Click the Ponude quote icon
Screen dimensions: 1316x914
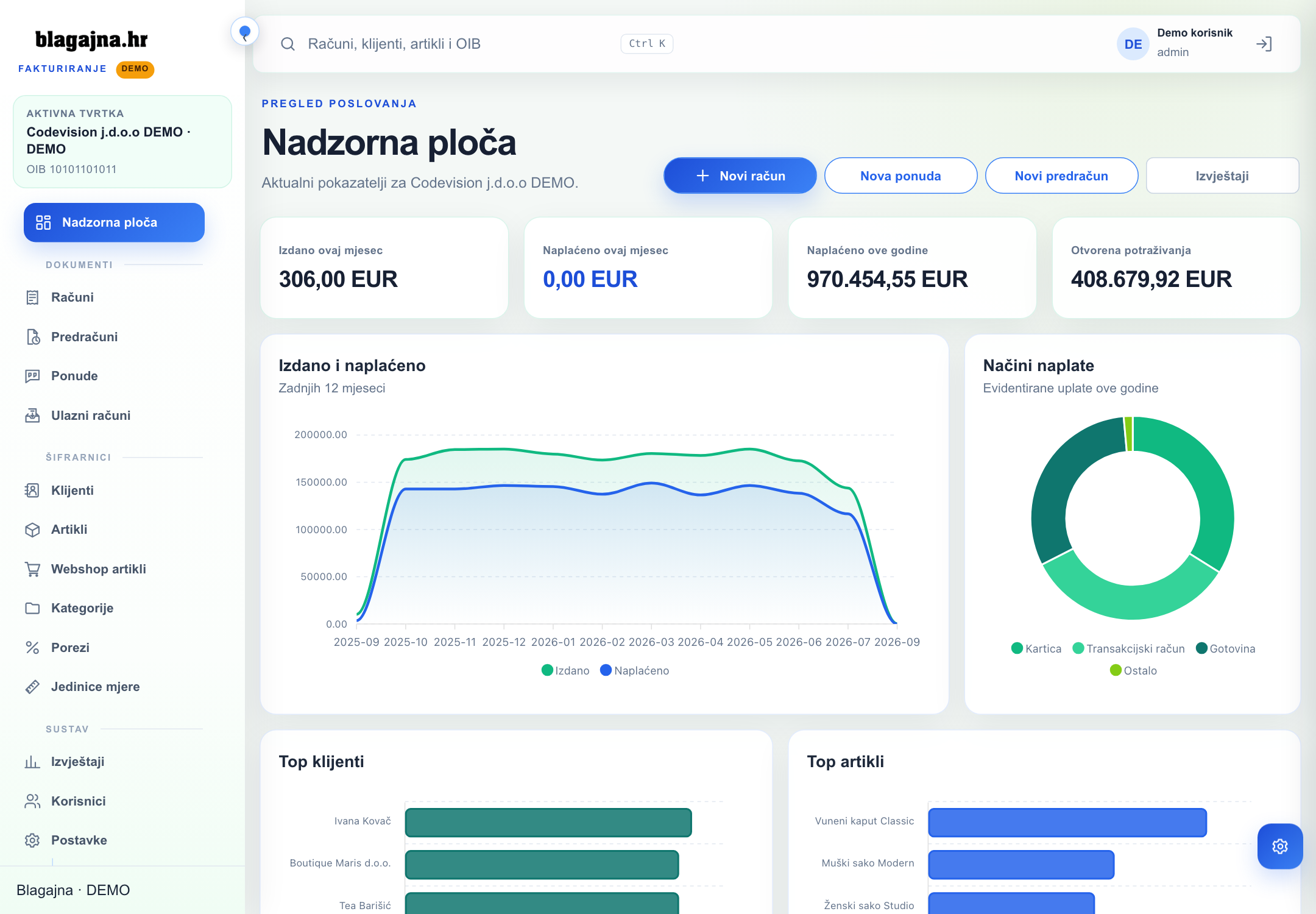coord(32,376)
